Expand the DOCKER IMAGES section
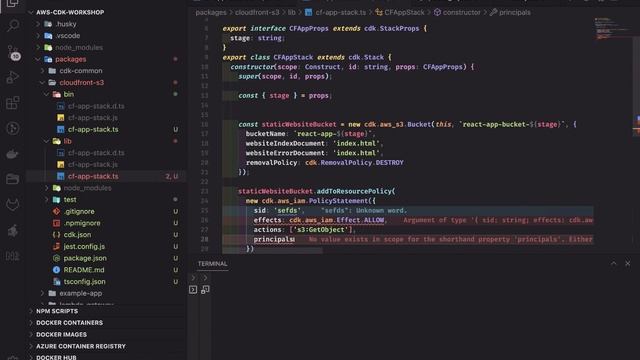The width and height of the screenshot is (640, 360). click(x=61, y=335)
